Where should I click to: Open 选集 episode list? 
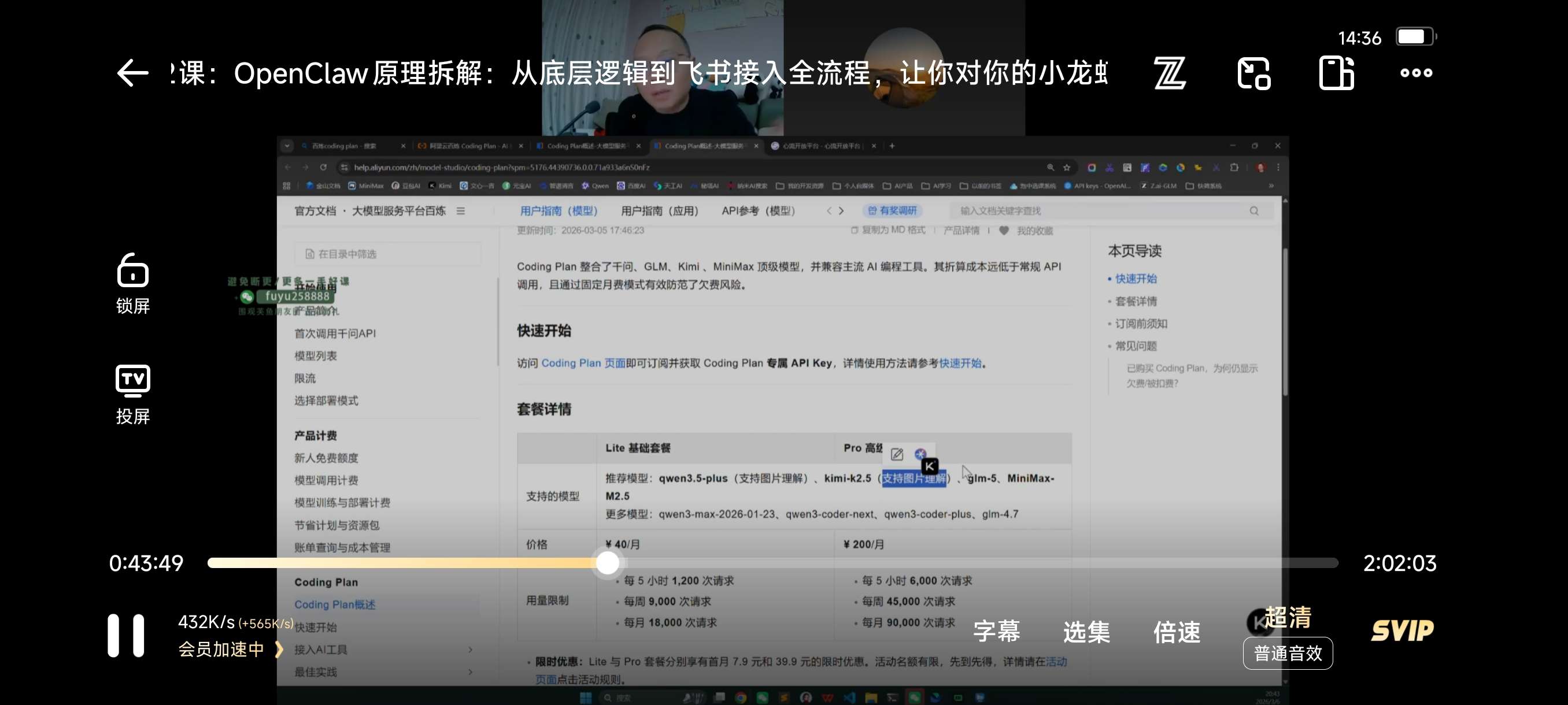[1086, 632]
